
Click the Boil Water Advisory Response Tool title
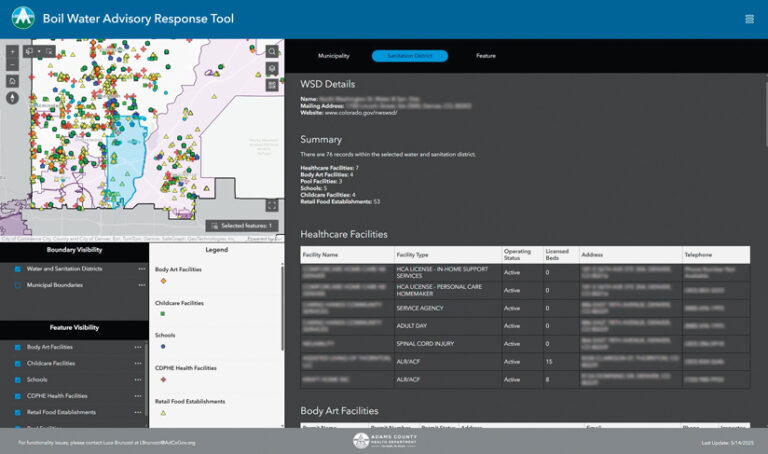(x=138, y=19)
